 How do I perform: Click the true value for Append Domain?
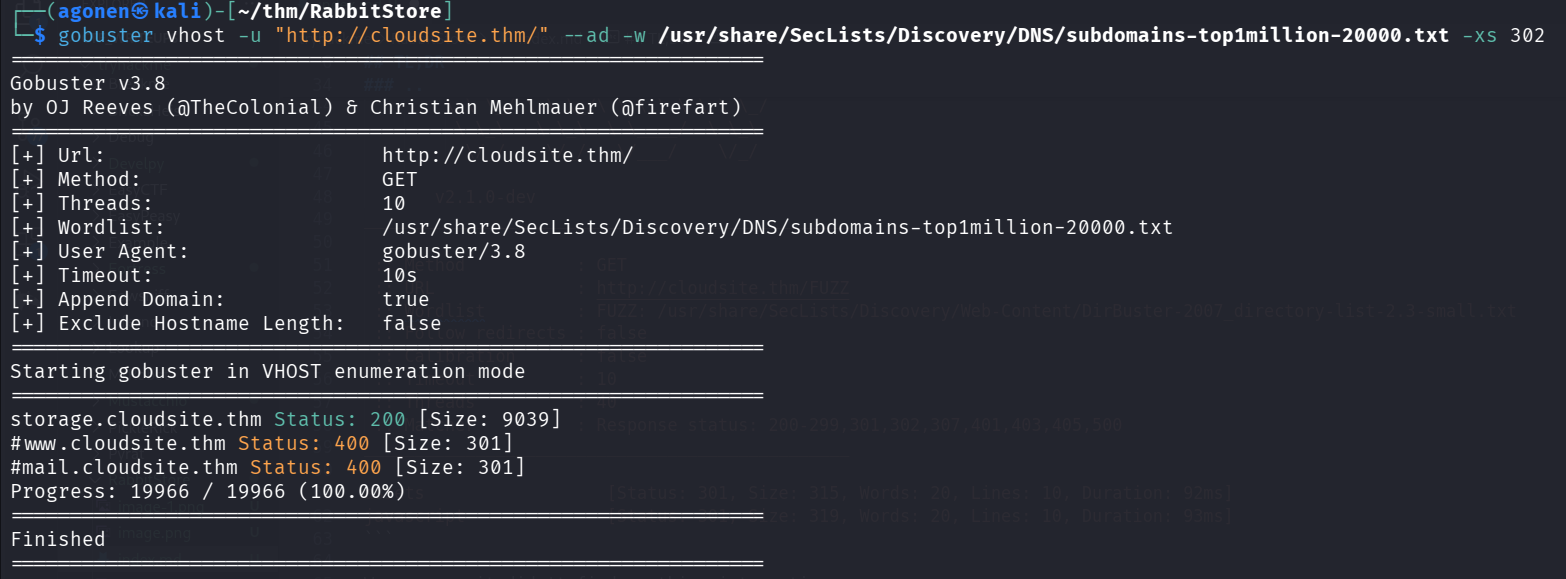405,299
